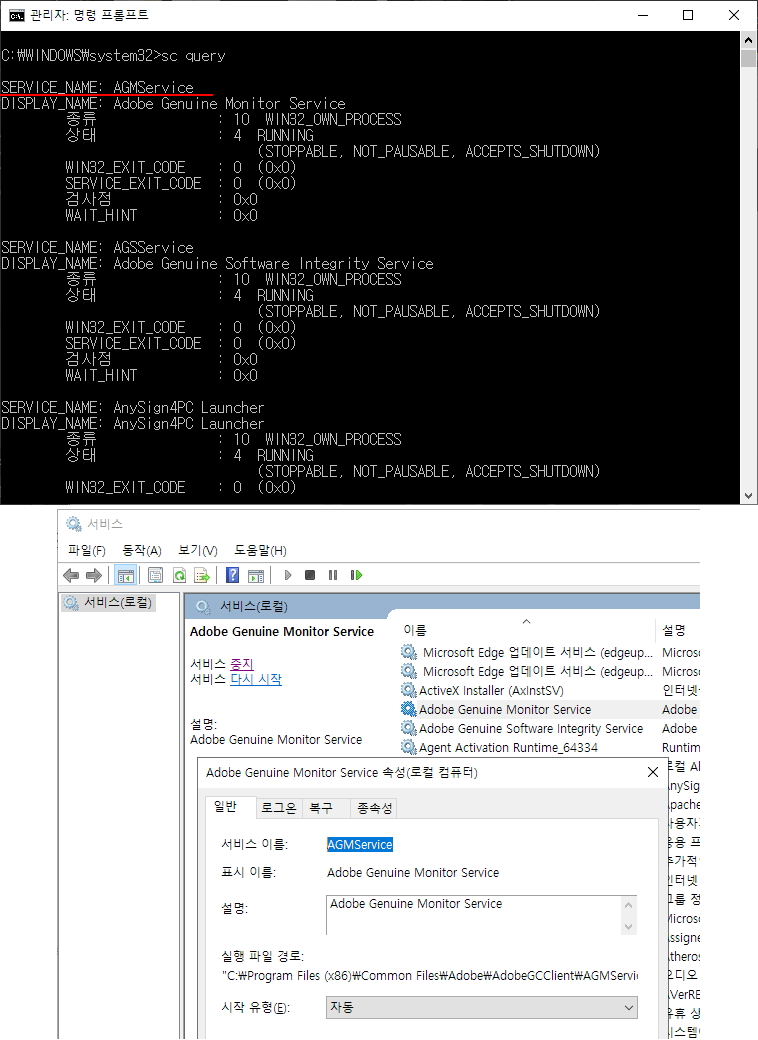Click the 중지 service link
Viewport: 758px width, 1040px height.
pos(242,664)
